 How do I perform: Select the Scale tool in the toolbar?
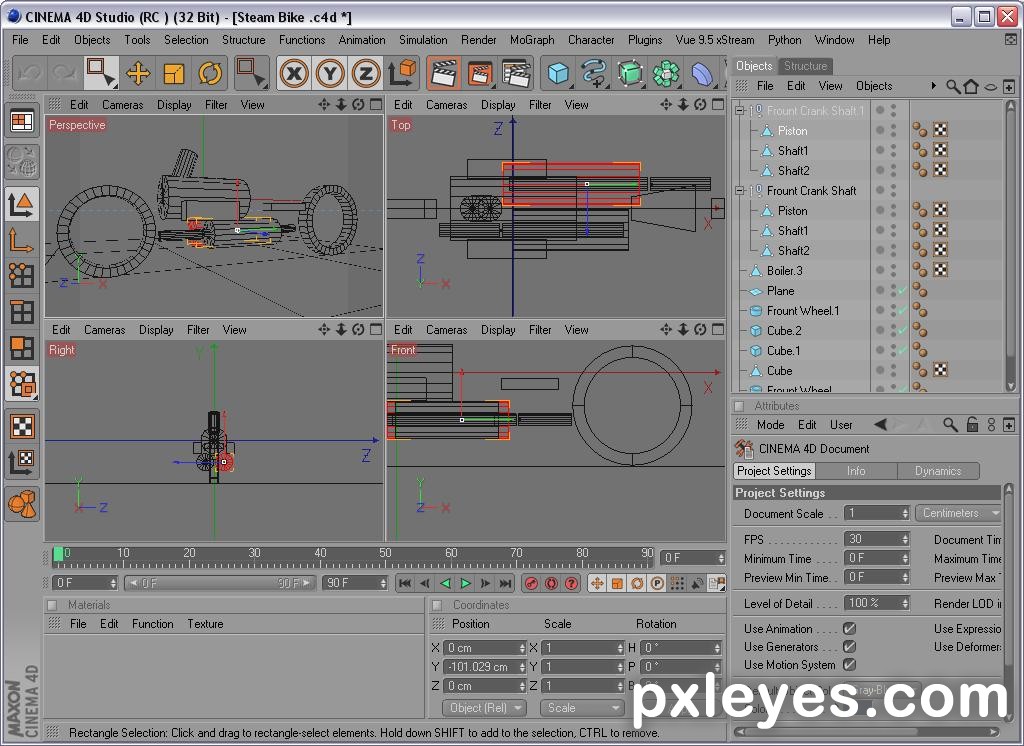(174, 73)
